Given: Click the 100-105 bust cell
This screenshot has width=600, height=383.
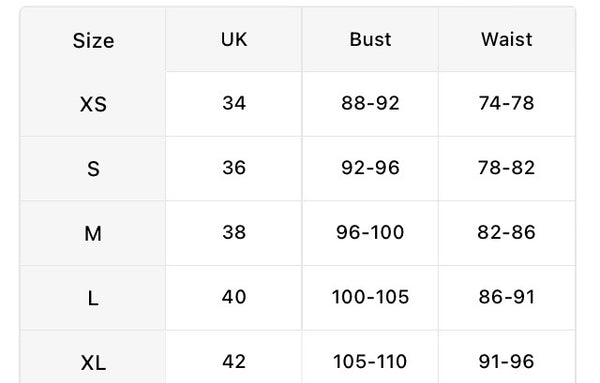Looking at the screenshot, I should click(370, 297).
